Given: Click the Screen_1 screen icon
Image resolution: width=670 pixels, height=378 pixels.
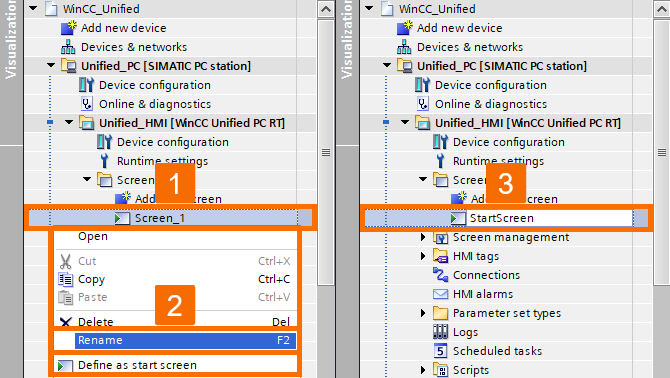Looking at the screenshot, I should pos(122,218).
